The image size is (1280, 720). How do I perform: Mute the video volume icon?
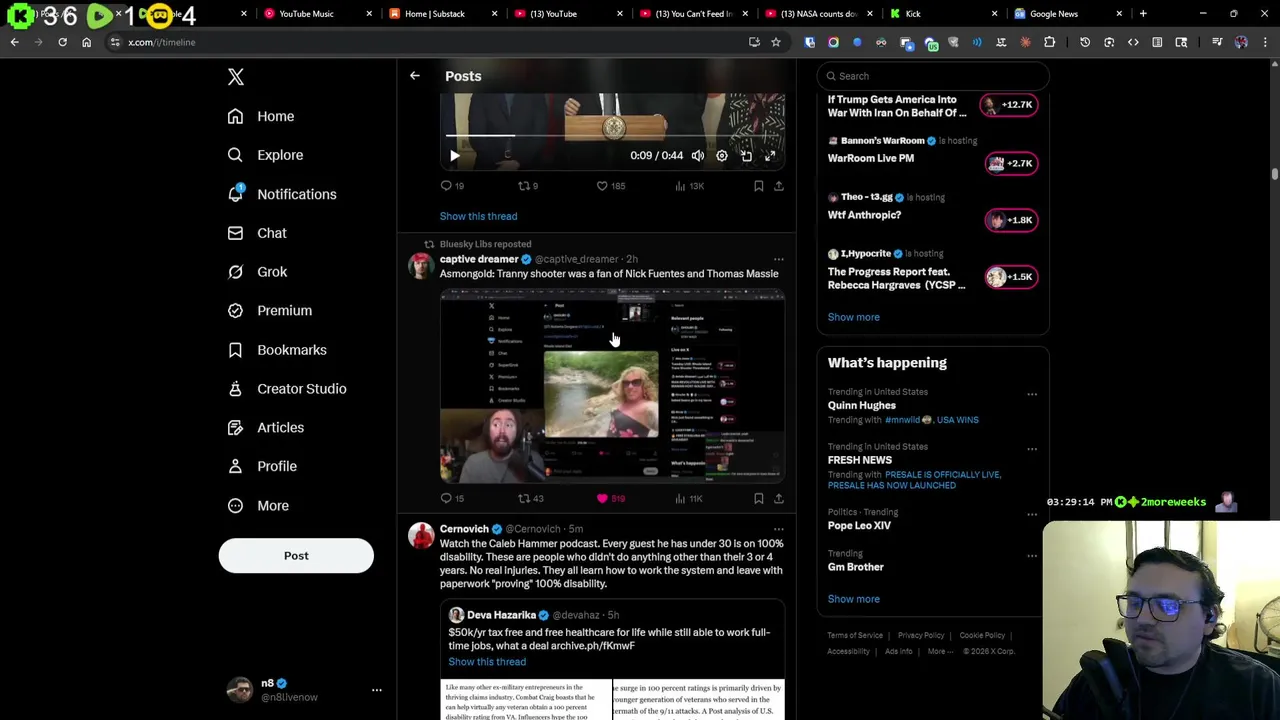(x=698, y=156)
